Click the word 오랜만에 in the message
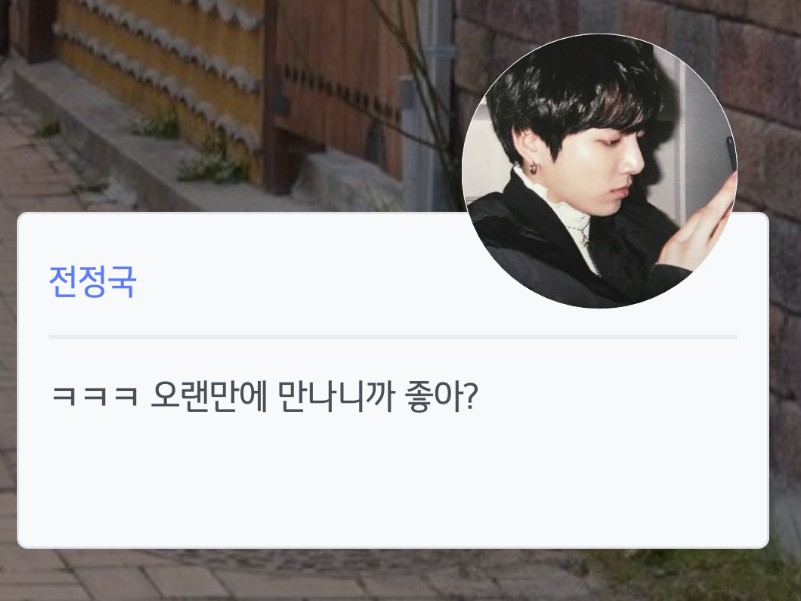 pos(209,397)
